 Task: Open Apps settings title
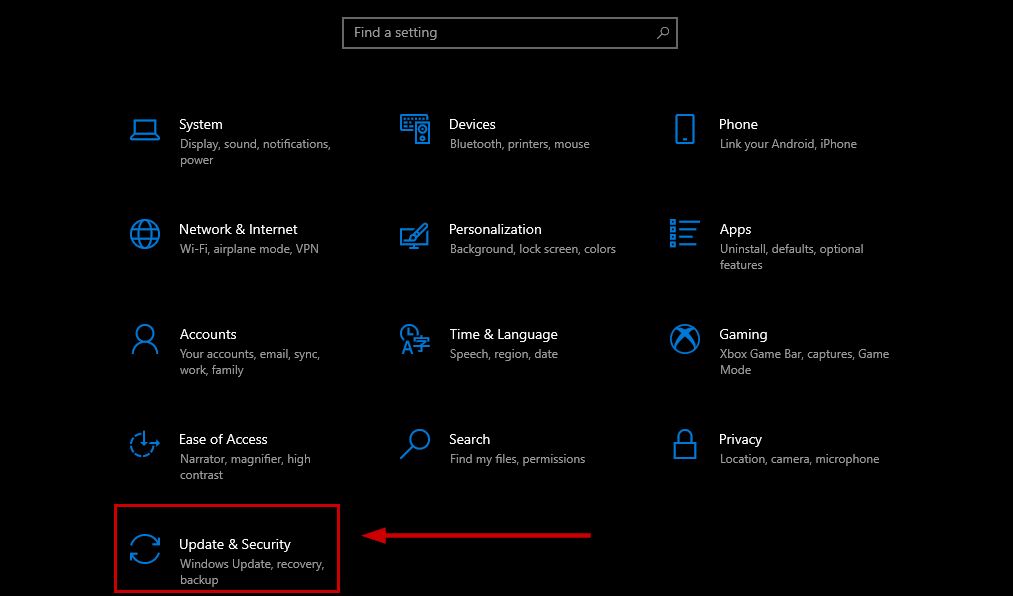coord(735,230)
